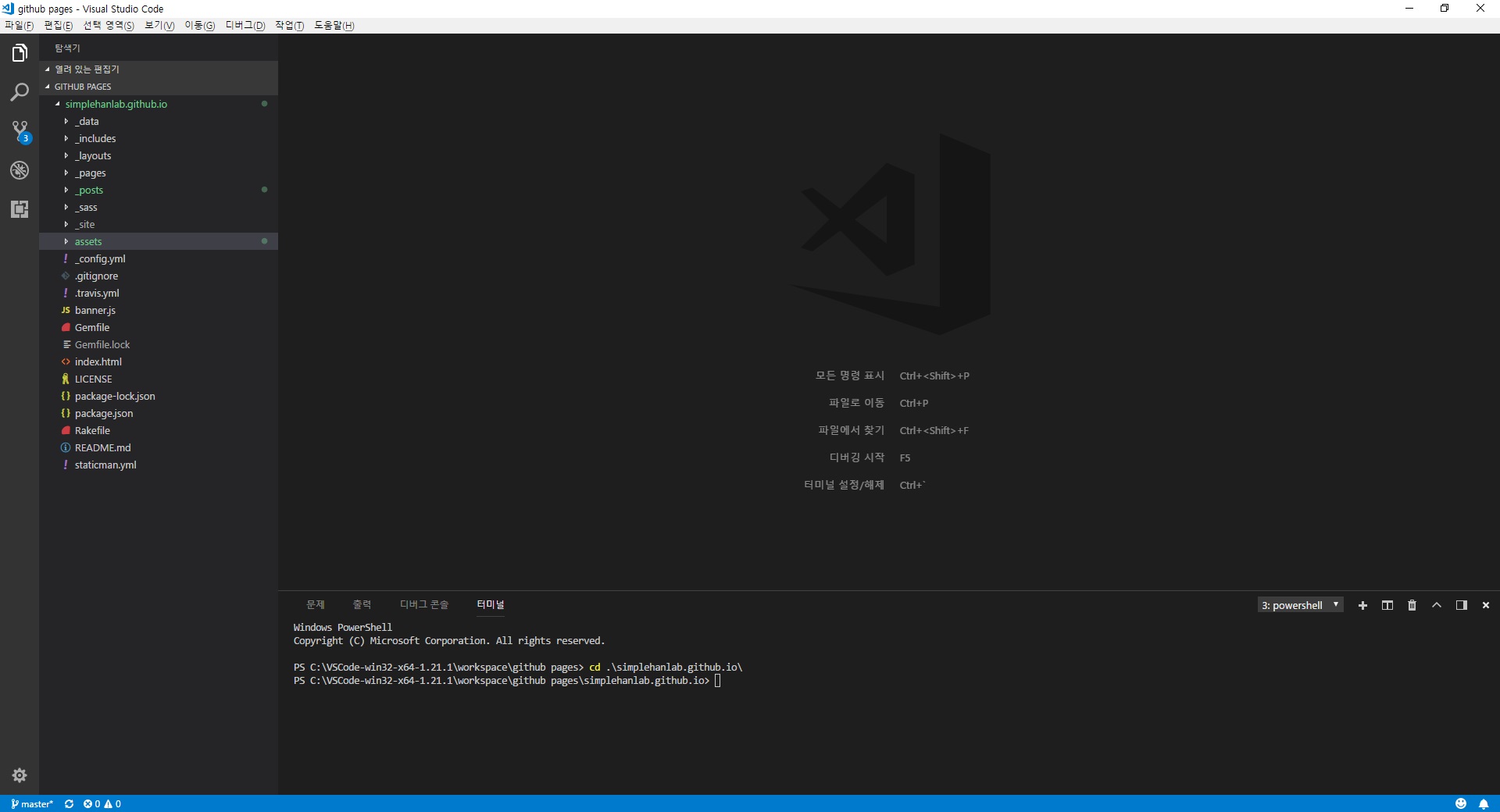This screenshot has height=812, width=1500.
Task: Create a new terminal with plus icon
Action: [1362, 605]
